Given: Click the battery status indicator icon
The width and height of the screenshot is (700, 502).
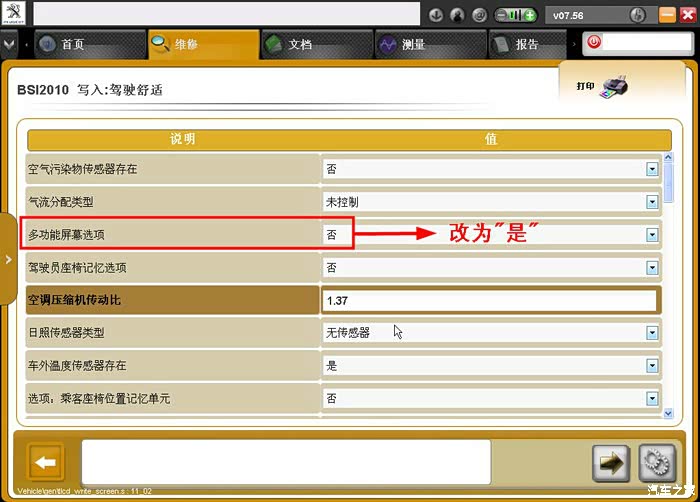Looking at the screenshot, I should pyautogui.click(x=516, y=15).
